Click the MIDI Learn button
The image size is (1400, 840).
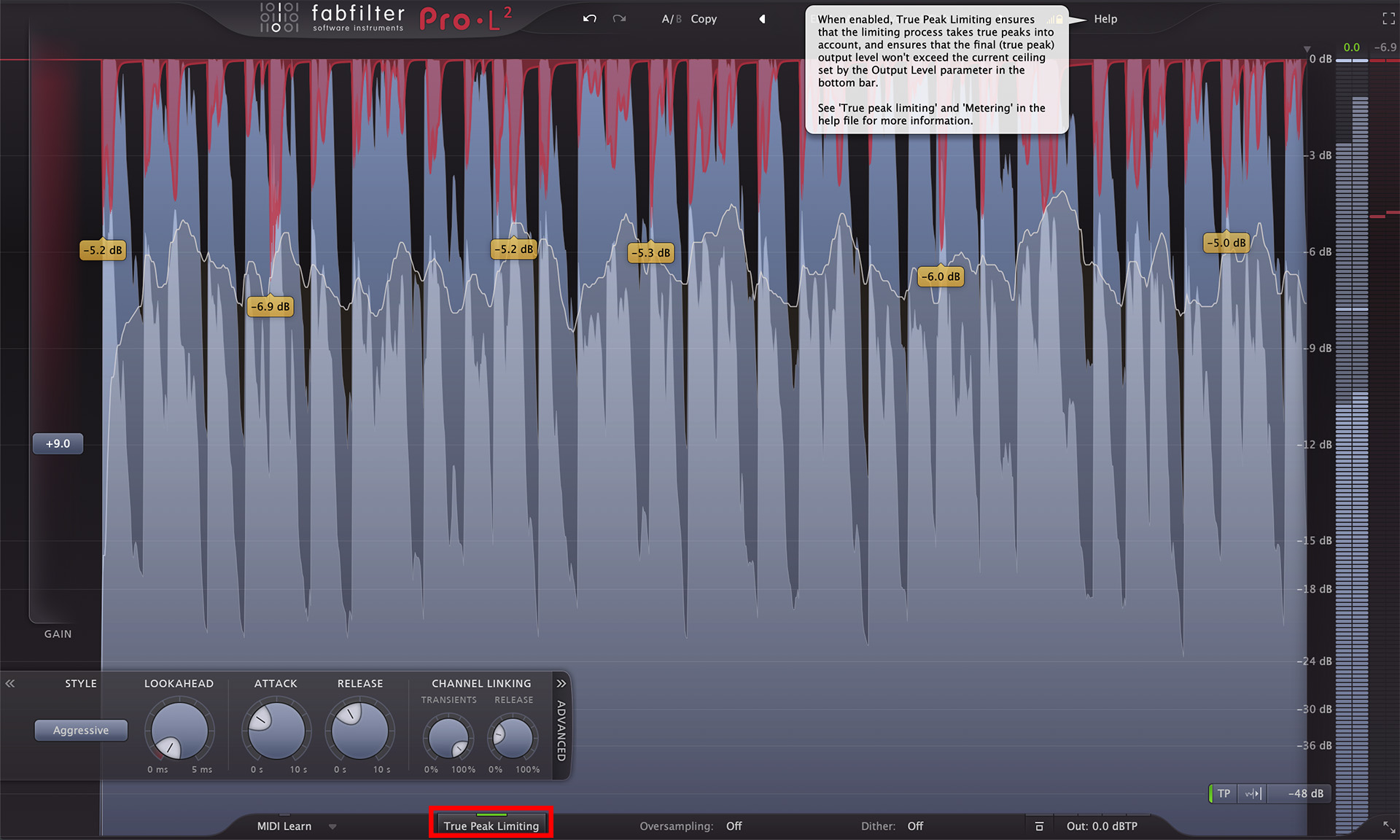(284, 826)
